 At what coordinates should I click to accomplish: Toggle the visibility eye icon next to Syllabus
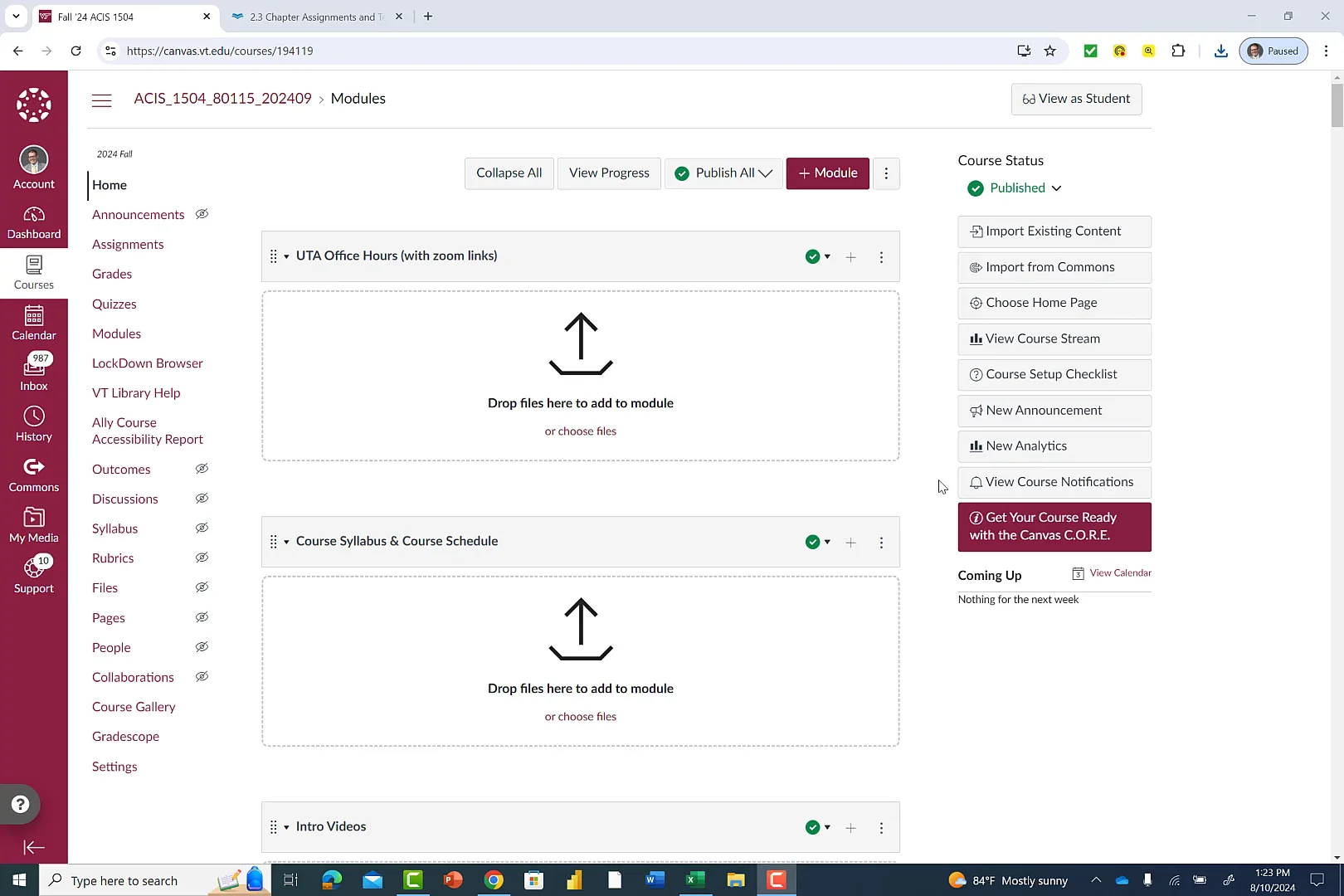[x=202, y=528]
